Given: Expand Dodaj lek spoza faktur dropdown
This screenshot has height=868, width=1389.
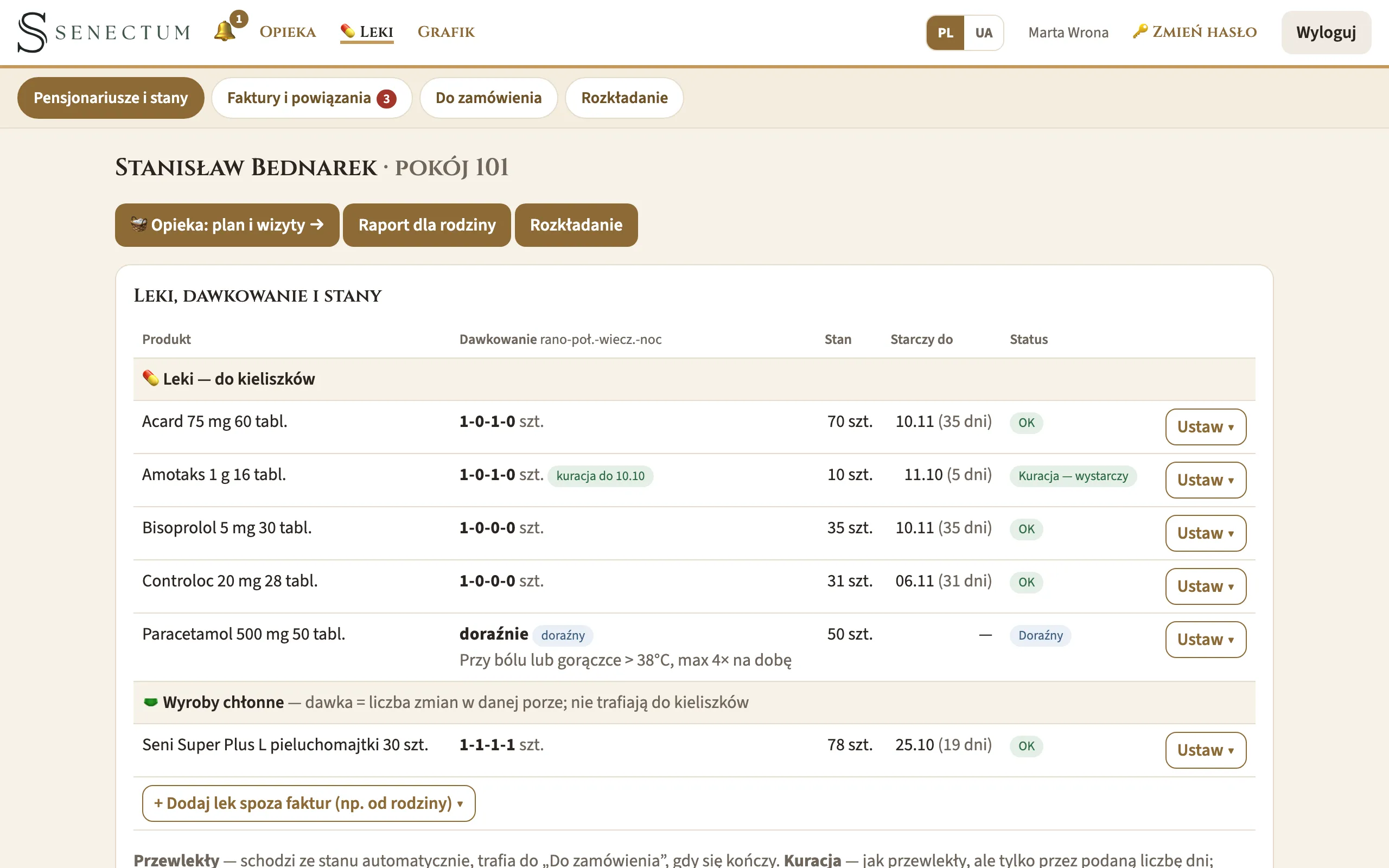Looking at the screenshot, I should pyautogui.click(x=309, y=803).
